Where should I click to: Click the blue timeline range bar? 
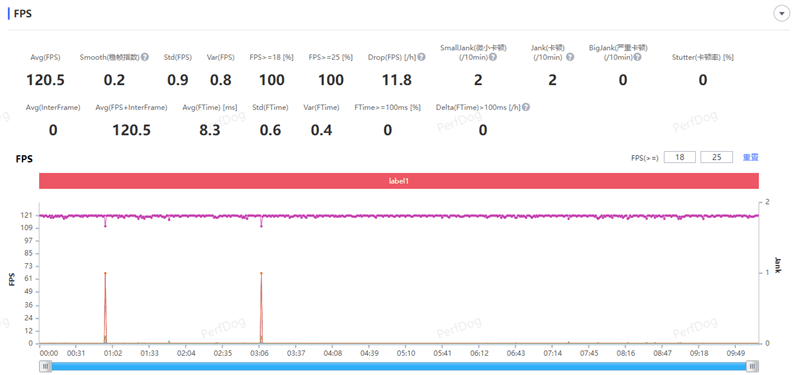(x=399, y=366)
